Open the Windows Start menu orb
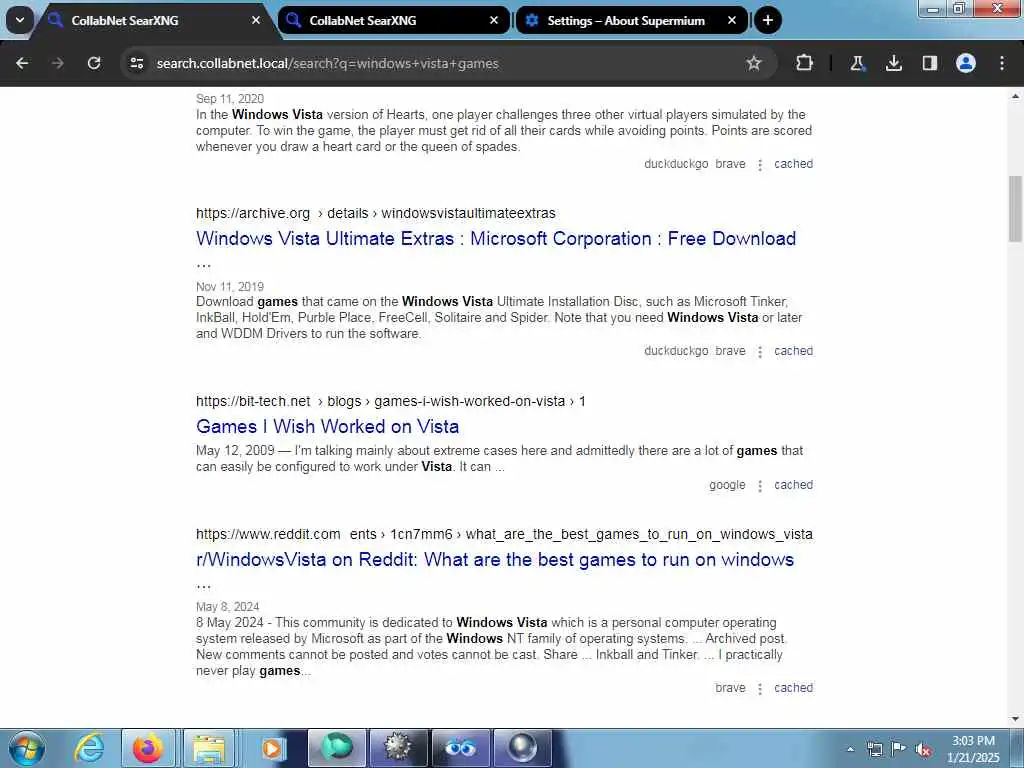1024x768 pixels. click(27, 748)
